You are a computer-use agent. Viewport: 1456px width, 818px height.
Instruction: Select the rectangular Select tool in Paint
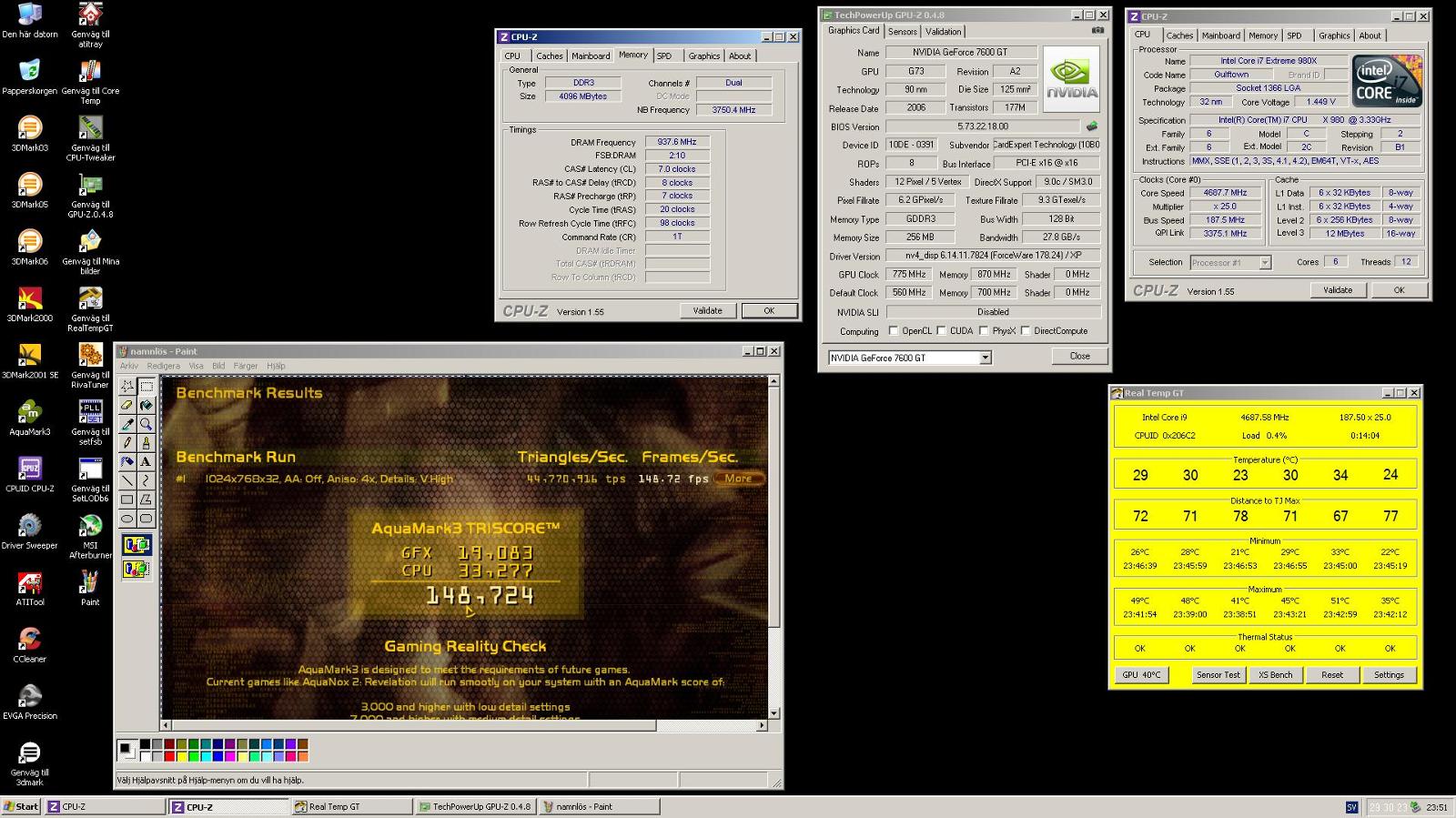[x=146, y=386]
